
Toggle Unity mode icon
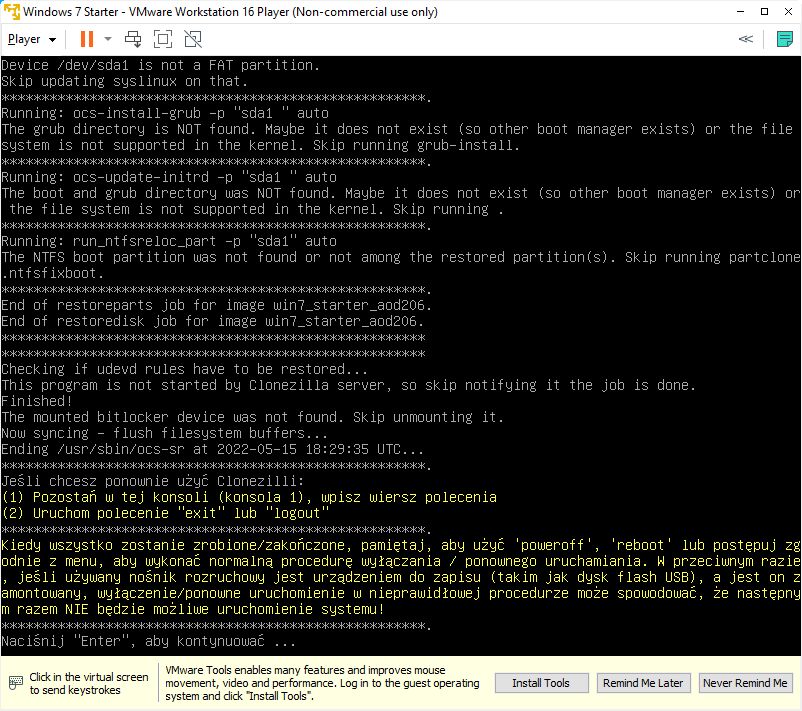[x=193, y=39]
